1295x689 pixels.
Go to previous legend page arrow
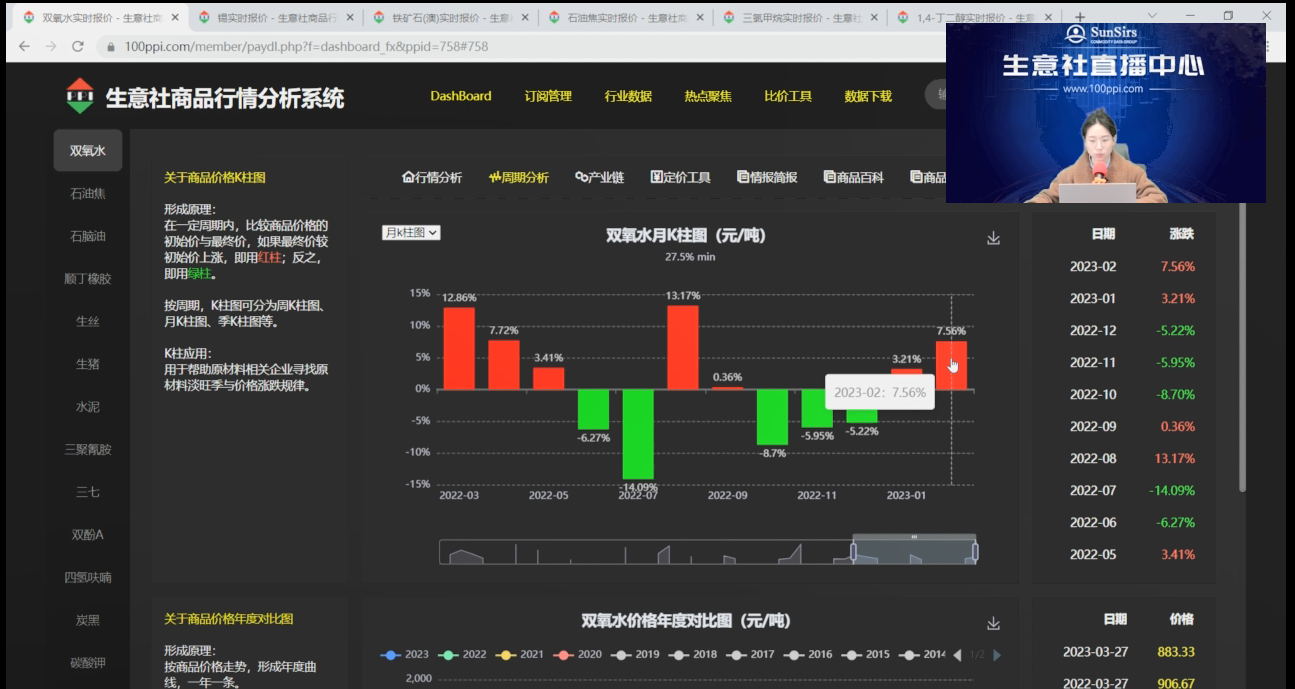coord(957,655)
